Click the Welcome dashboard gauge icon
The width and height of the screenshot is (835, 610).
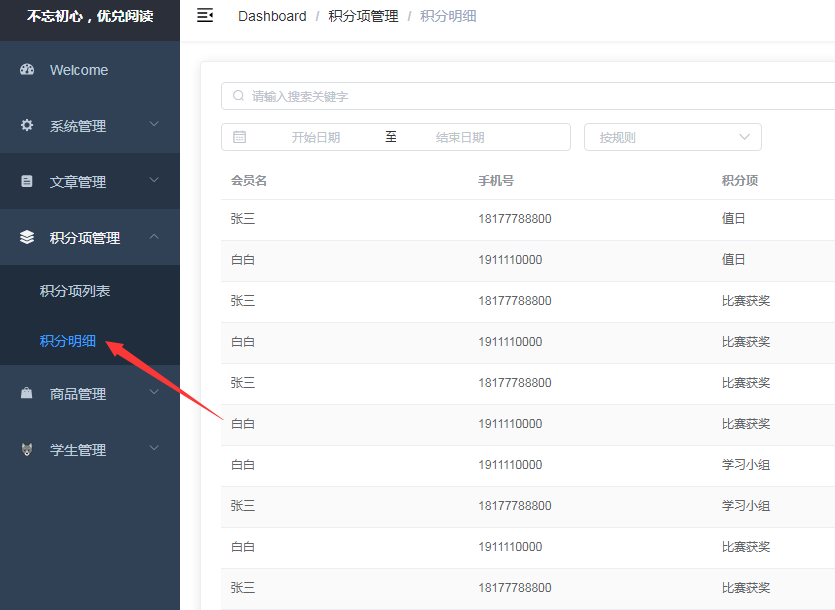27,69
